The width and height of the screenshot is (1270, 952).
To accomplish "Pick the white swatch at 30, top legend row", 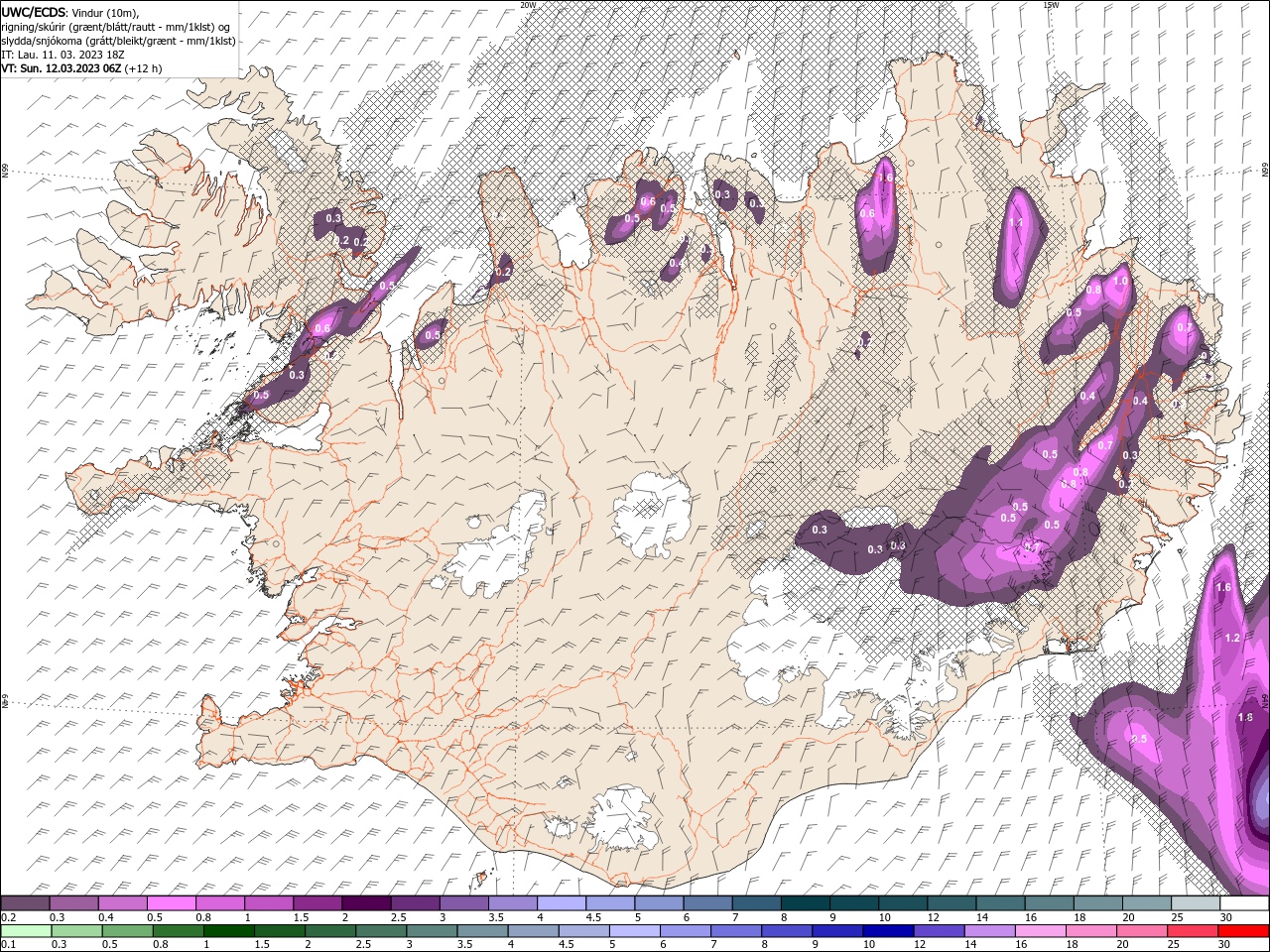I will pos(1244,903).
